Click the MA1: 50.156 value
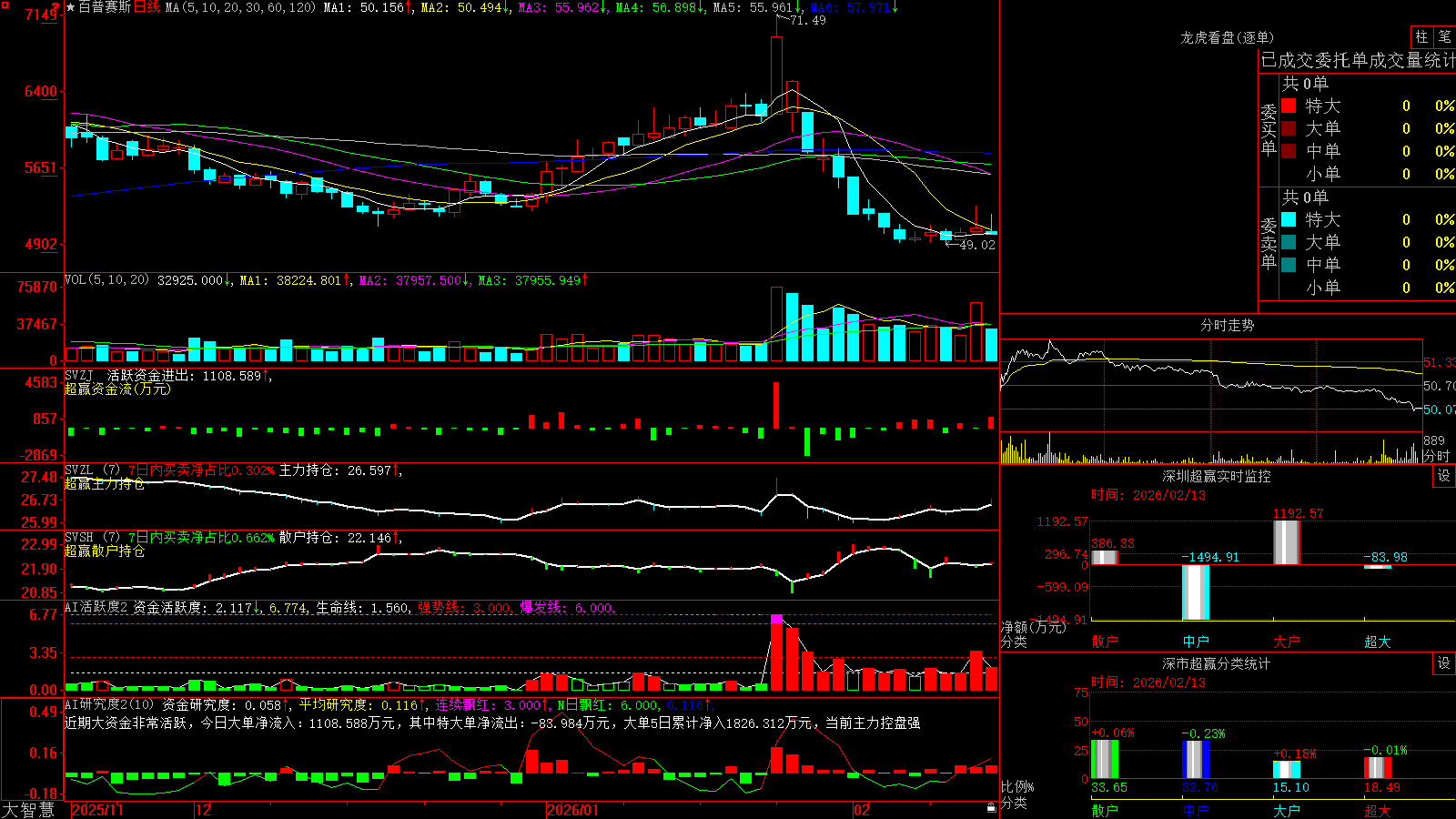 [x=364, y=7]
